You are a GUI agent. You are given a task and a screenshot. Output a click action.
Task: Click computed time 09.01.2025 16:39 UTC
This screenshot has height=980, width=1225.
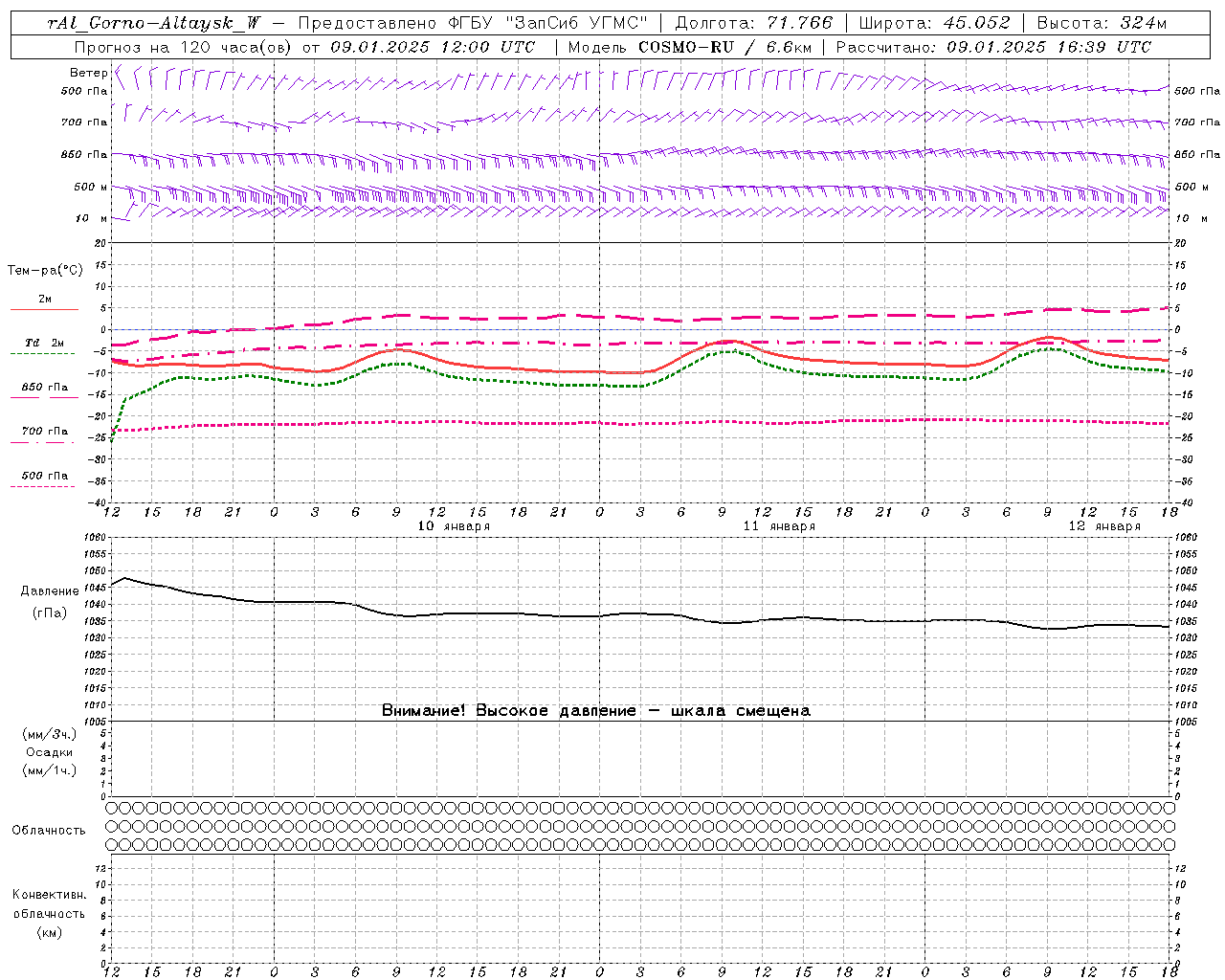coord(1049,47)
